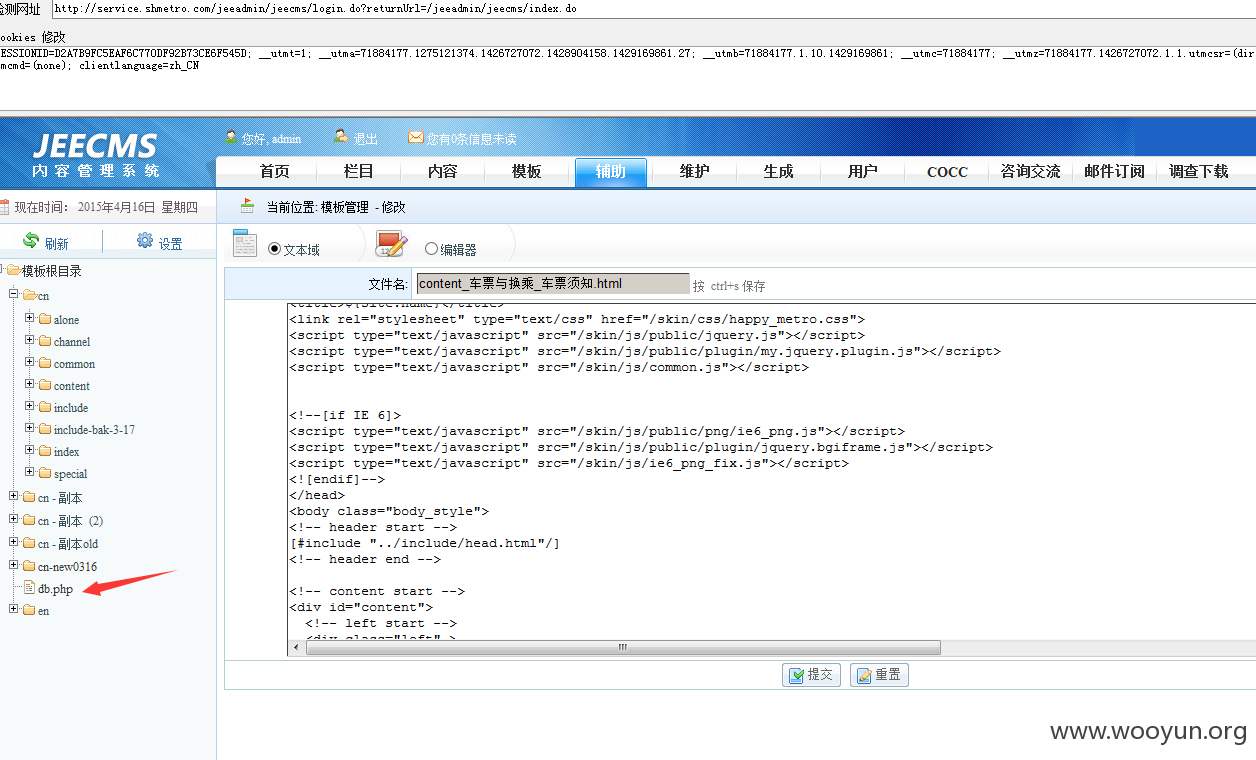Click the 您有0条信息未读 message link

[x=472, y=139]
